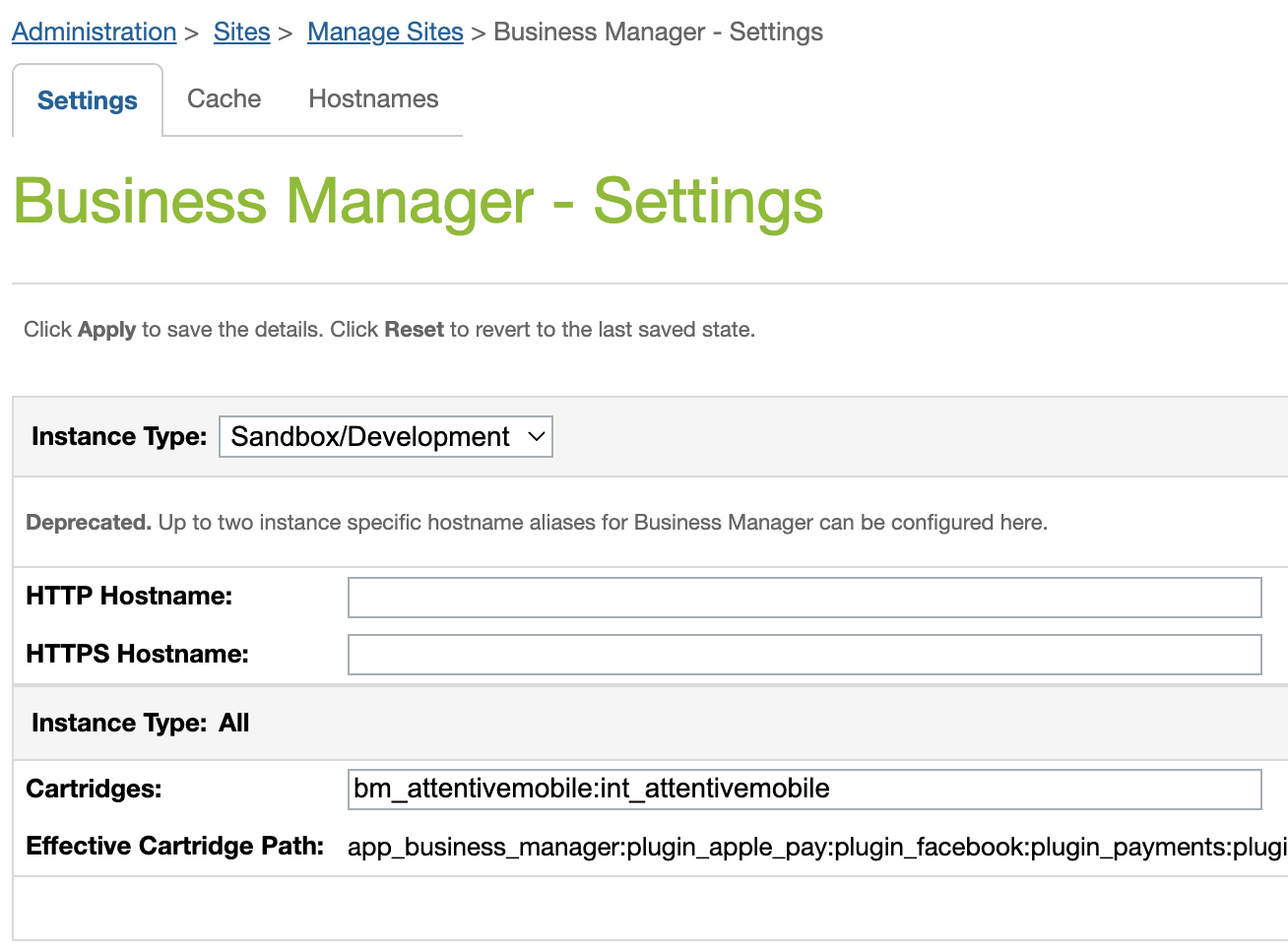Click the Business Manager - Settings heading
Viewport: 1288px width, 949px height.
pos(418,201)
